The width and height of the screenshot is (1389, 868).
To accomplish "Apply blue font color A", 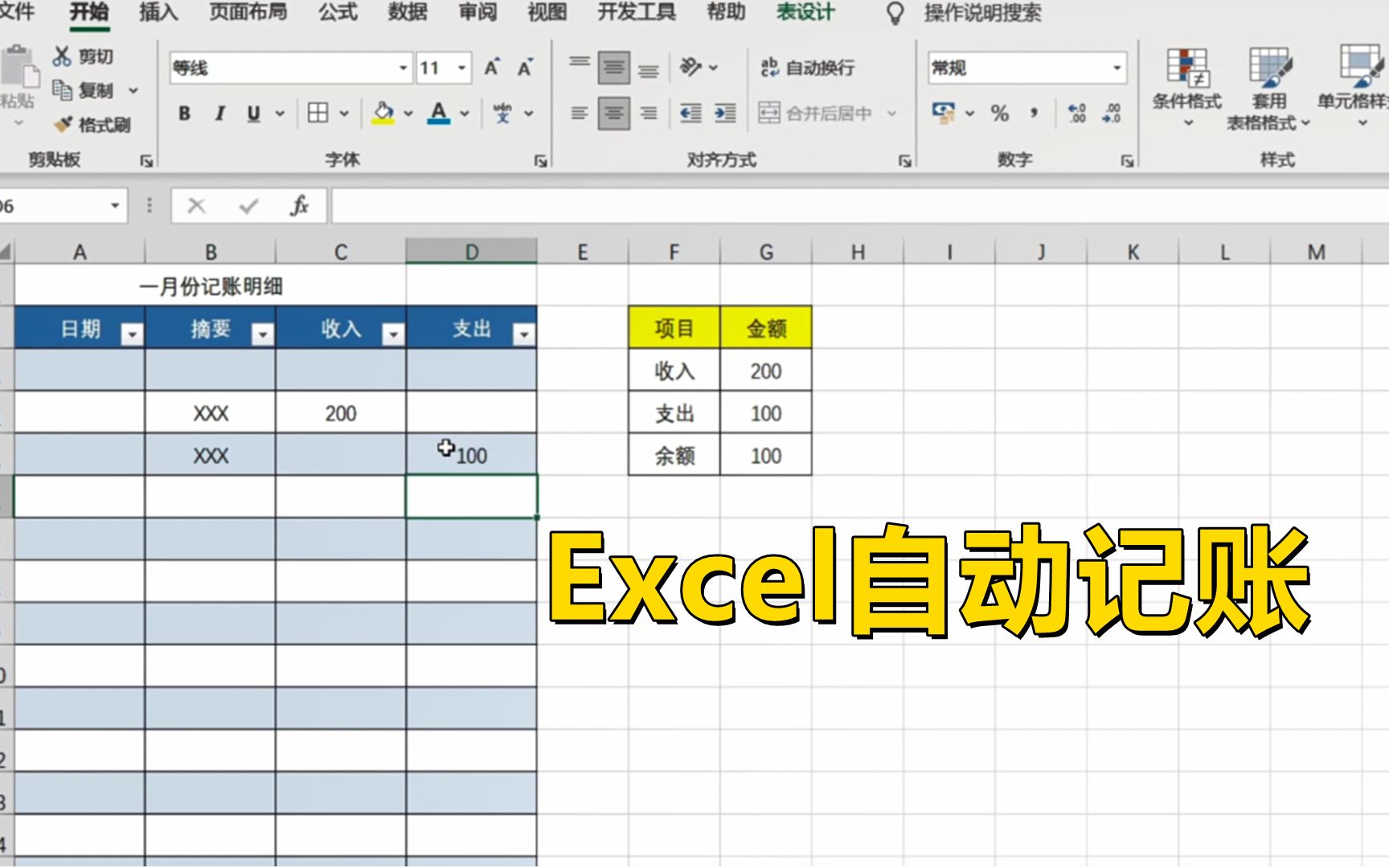I will click(x=439, y=113).
